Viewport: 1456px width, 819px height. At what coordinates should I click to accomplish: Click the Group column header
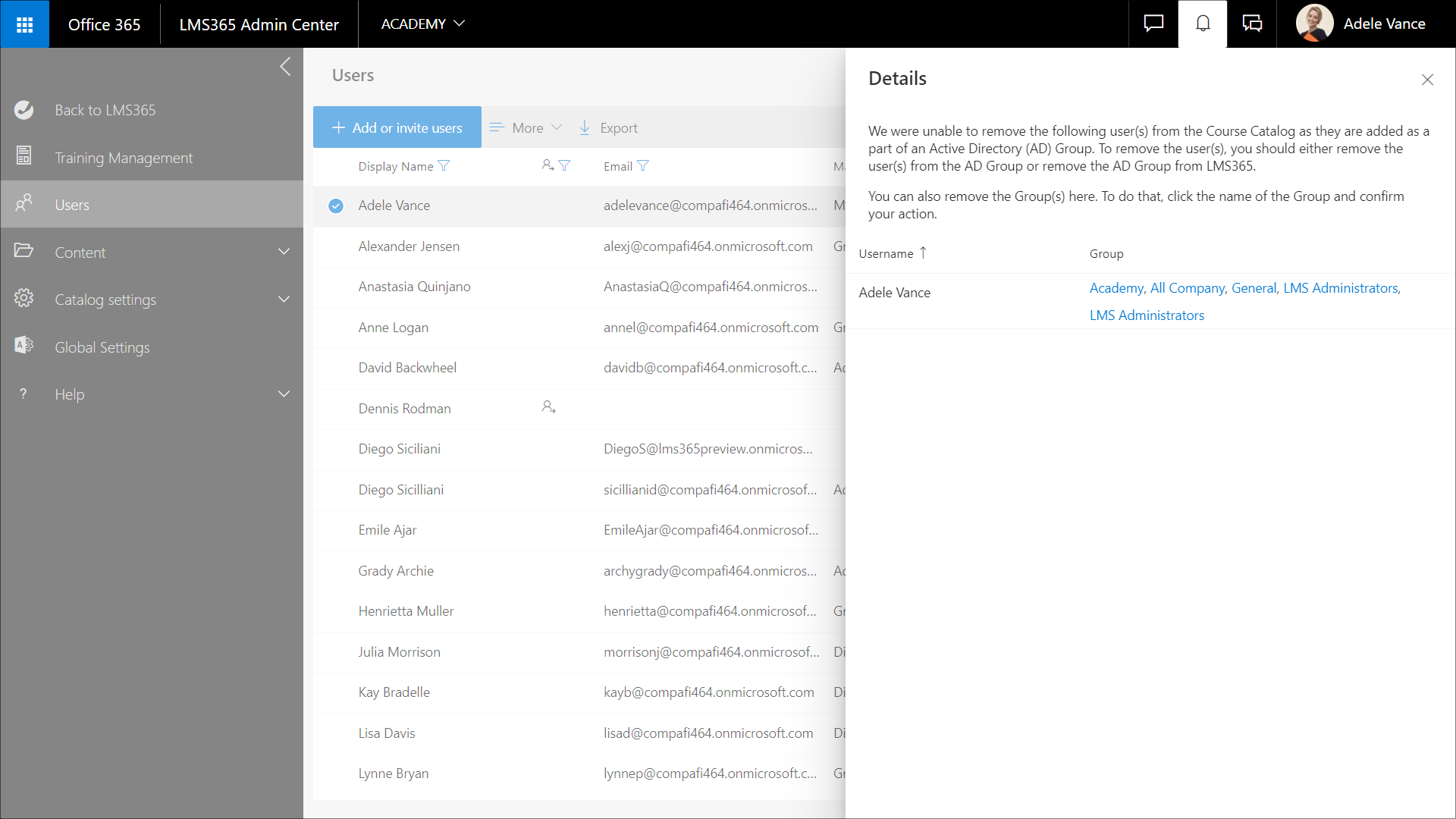point(1106,253)
